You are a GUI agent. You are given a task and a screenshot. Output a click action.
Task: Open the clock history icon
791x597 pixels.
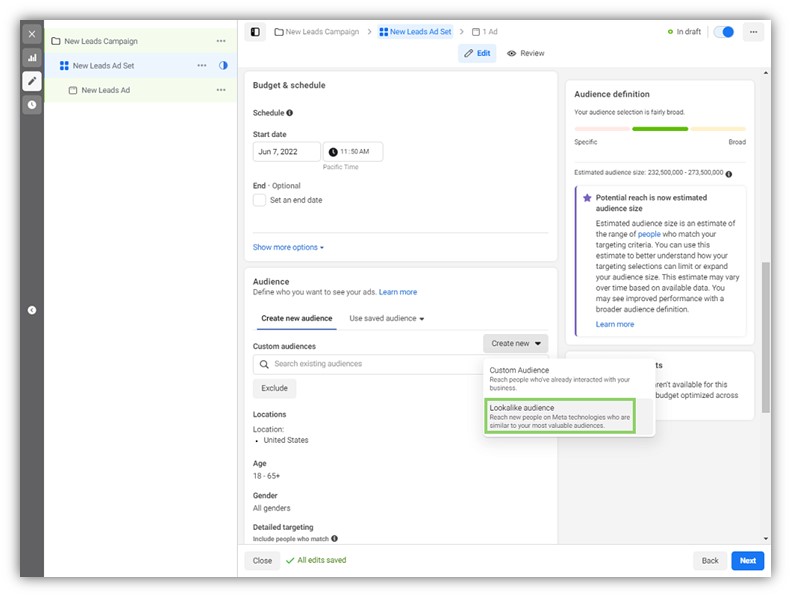pos(32,104)
